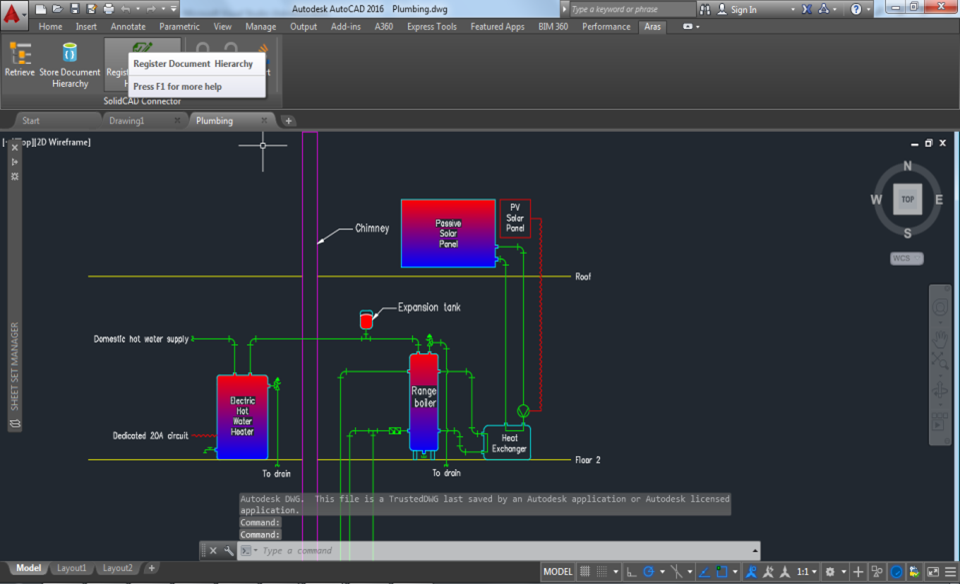This screenshot has width=960, height=584.
Task: Toggle Ortho mode in status bar
Action: pyautogui.click(x=632, y=572)
